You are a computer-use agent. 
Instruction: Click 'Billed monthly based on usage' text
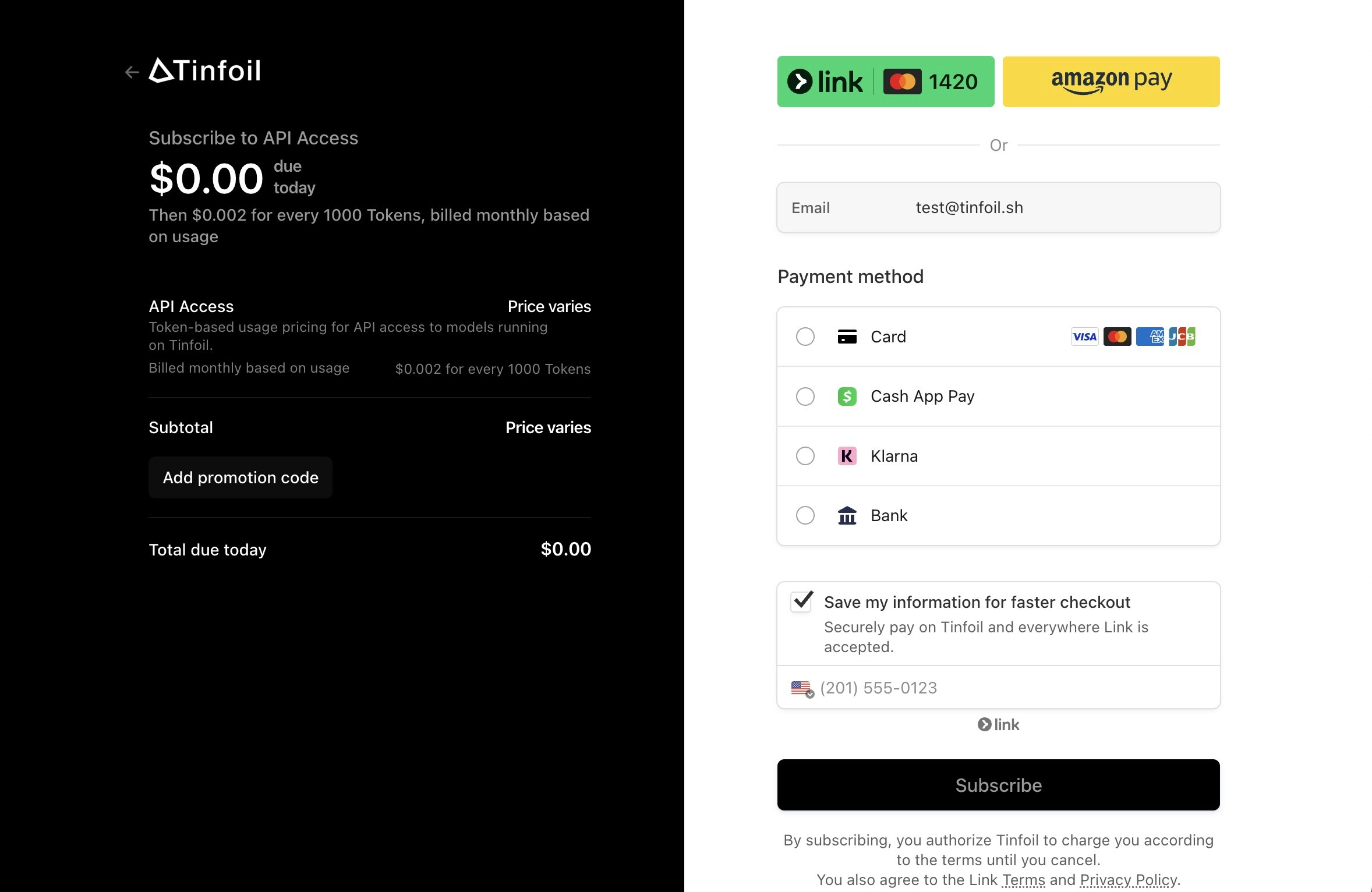click(249, 368)
